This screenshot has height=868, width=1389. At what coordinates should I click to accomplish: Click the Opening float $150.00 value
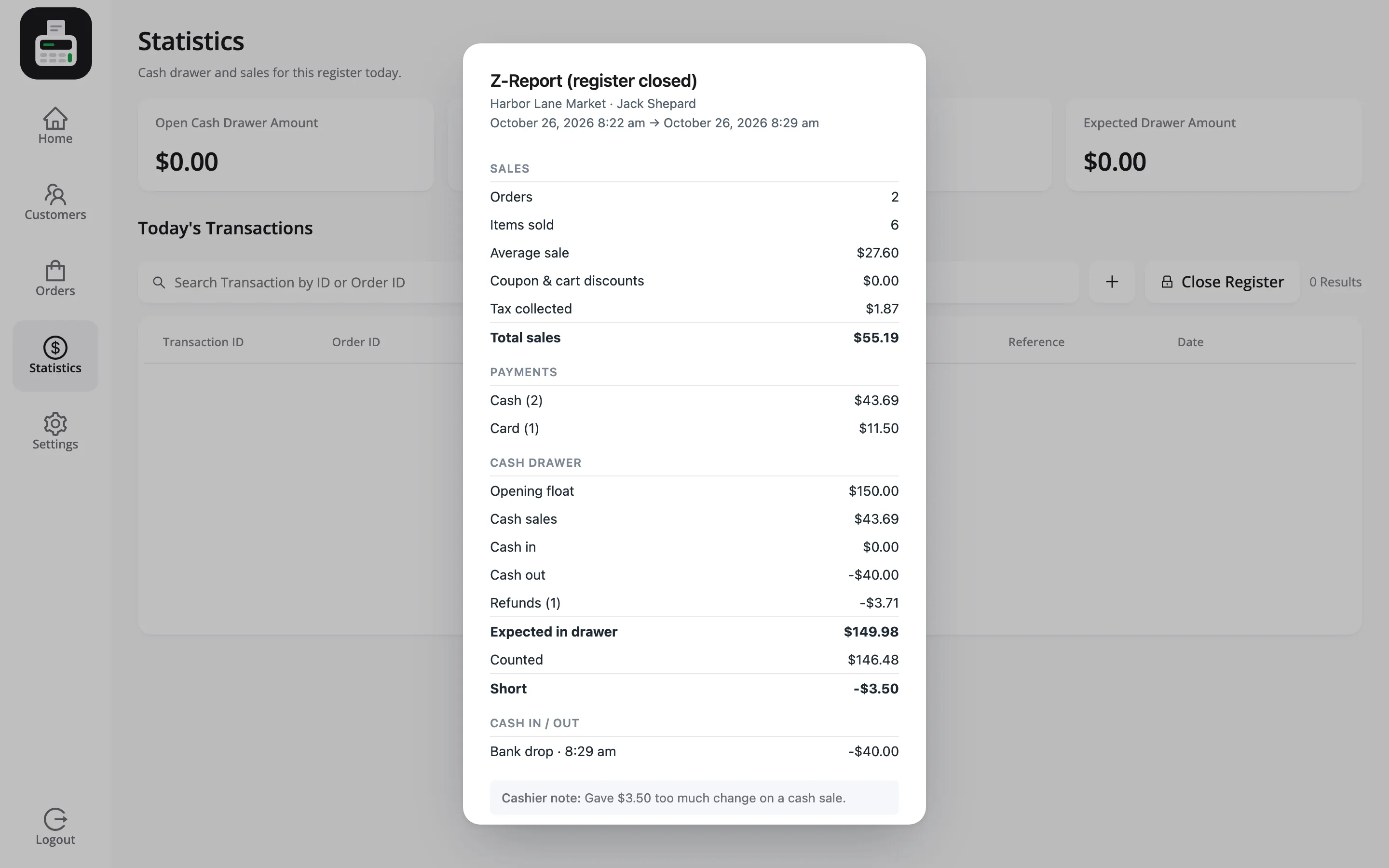click(x=873, y=491)
